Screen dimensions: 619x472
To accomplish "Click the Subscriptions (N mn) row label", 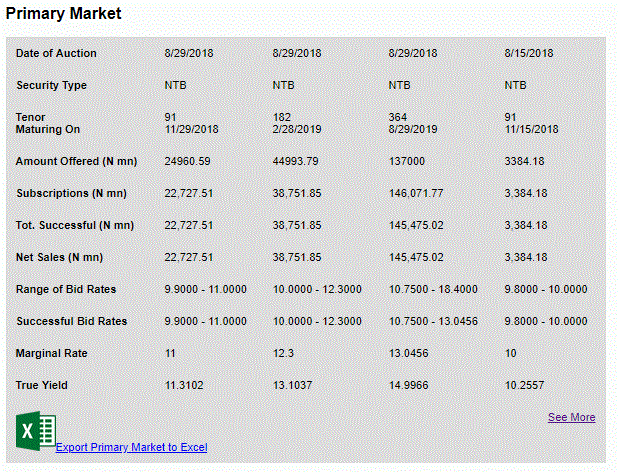I will click(x=71, y=193).
